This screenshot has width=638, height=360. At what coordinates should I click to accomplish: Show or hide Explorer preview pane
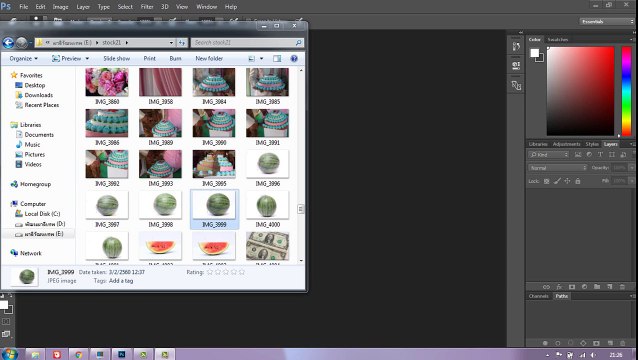tap(277, 59)
